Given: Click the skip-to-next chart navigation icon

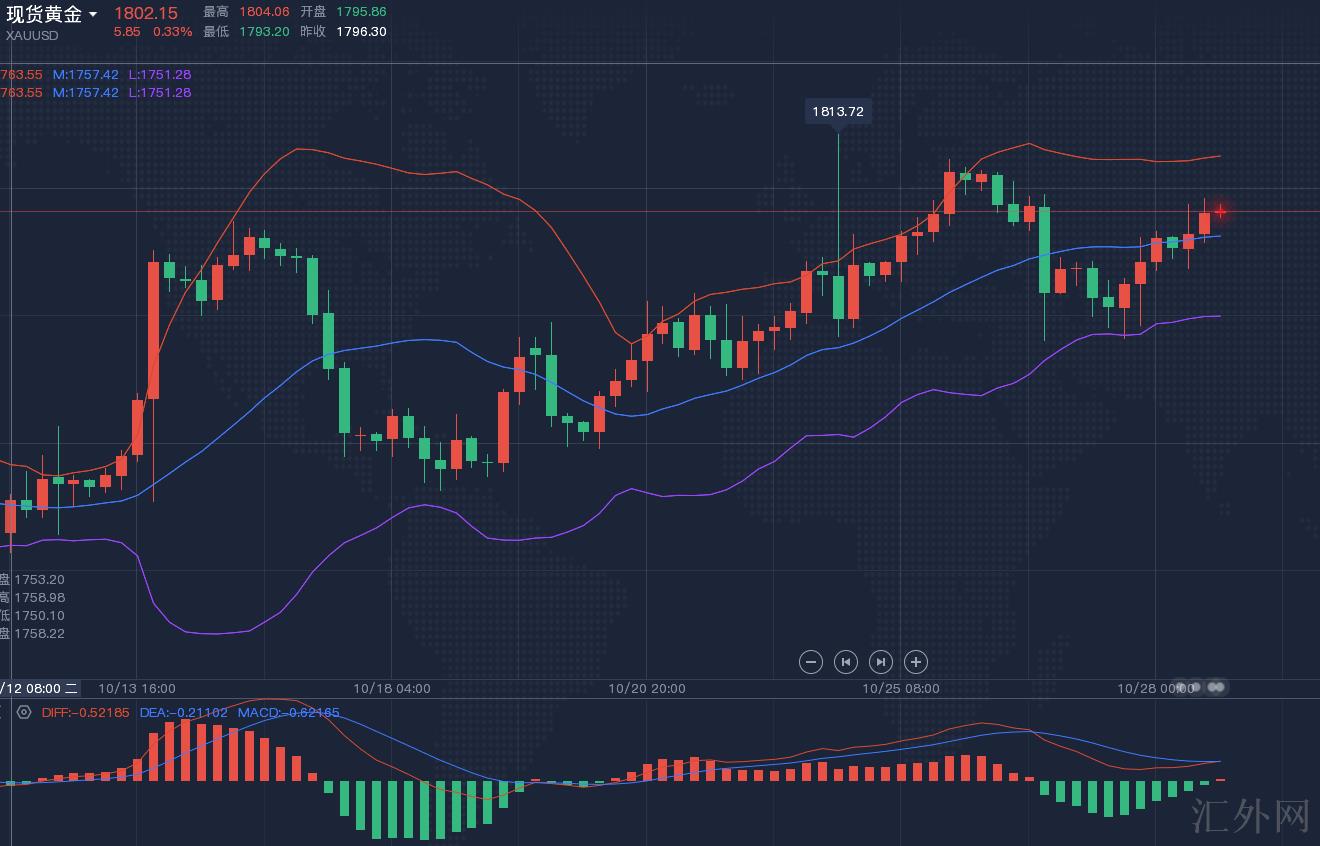Looking at the screenshot, I should pos(881,662).
